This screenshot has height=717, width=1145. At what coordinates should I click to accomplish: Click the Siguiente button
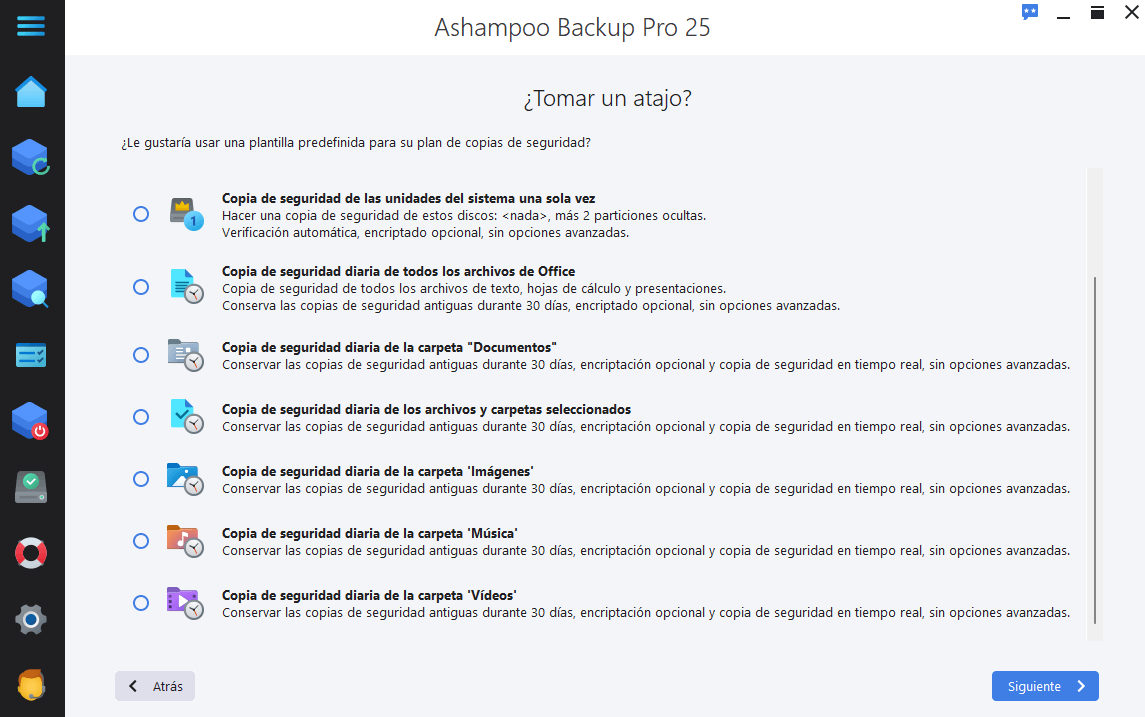[x=1045, y=686]
